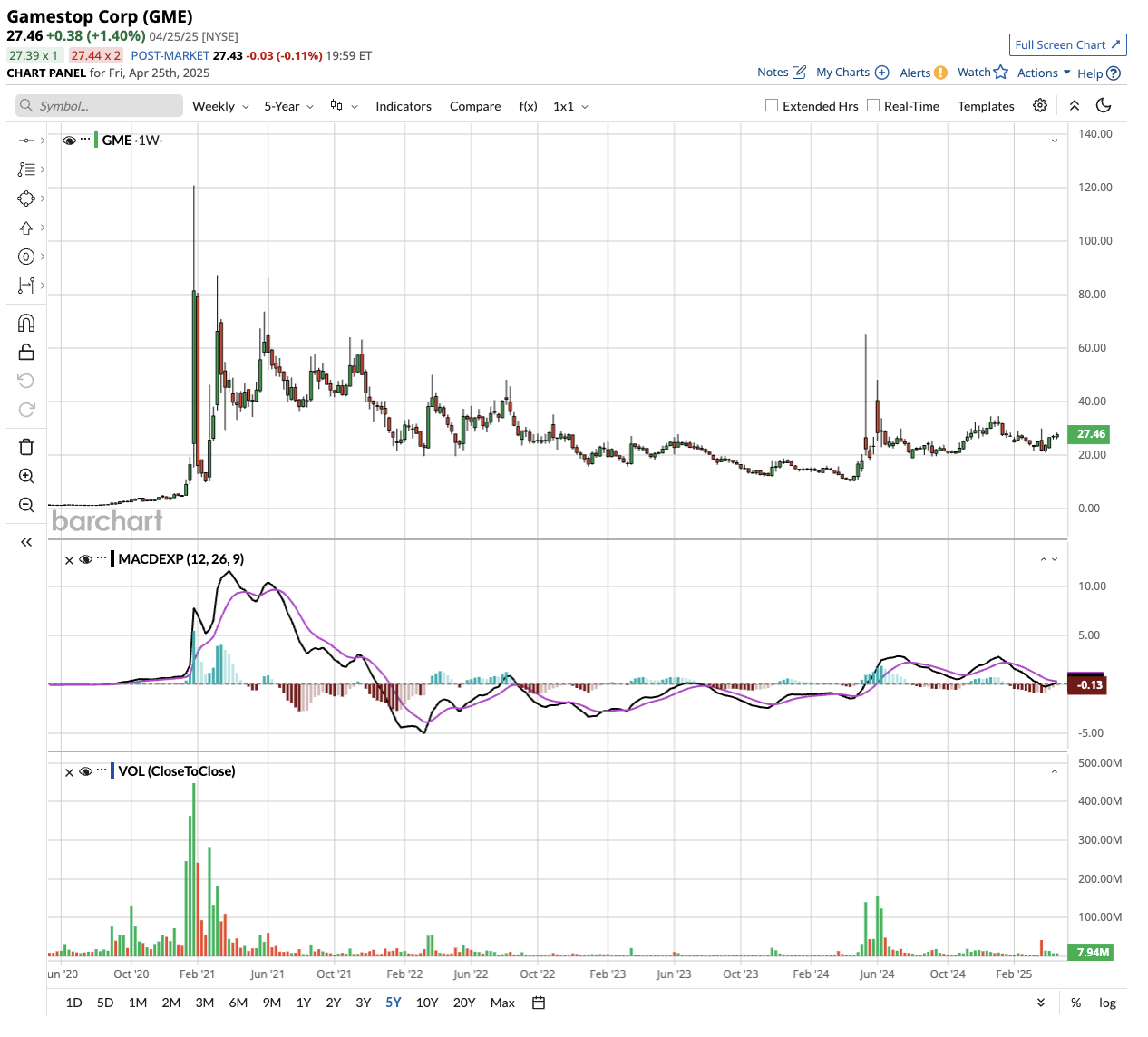This screenshot has height=1037, width=1148.
Task: Select the 5Y time range
Action: coord(394,1003)
